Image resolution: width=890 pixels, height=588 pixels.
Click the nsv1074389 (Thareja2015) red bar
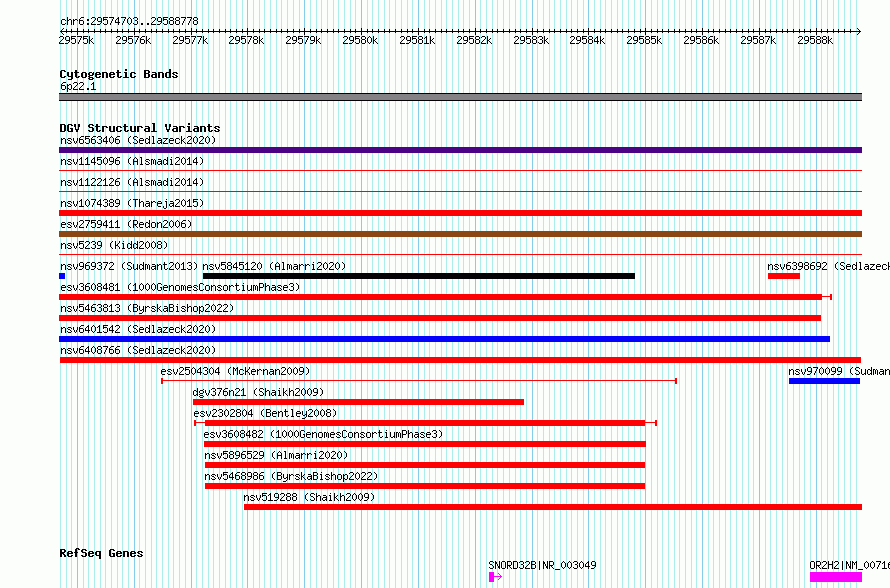click(460, 213)
